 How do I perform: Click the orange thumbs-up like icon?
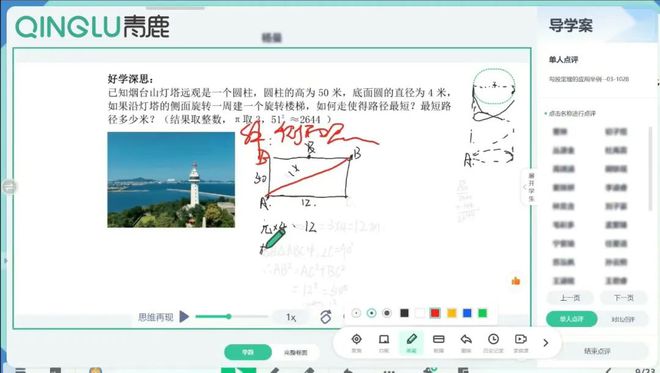tap(516, 281)
